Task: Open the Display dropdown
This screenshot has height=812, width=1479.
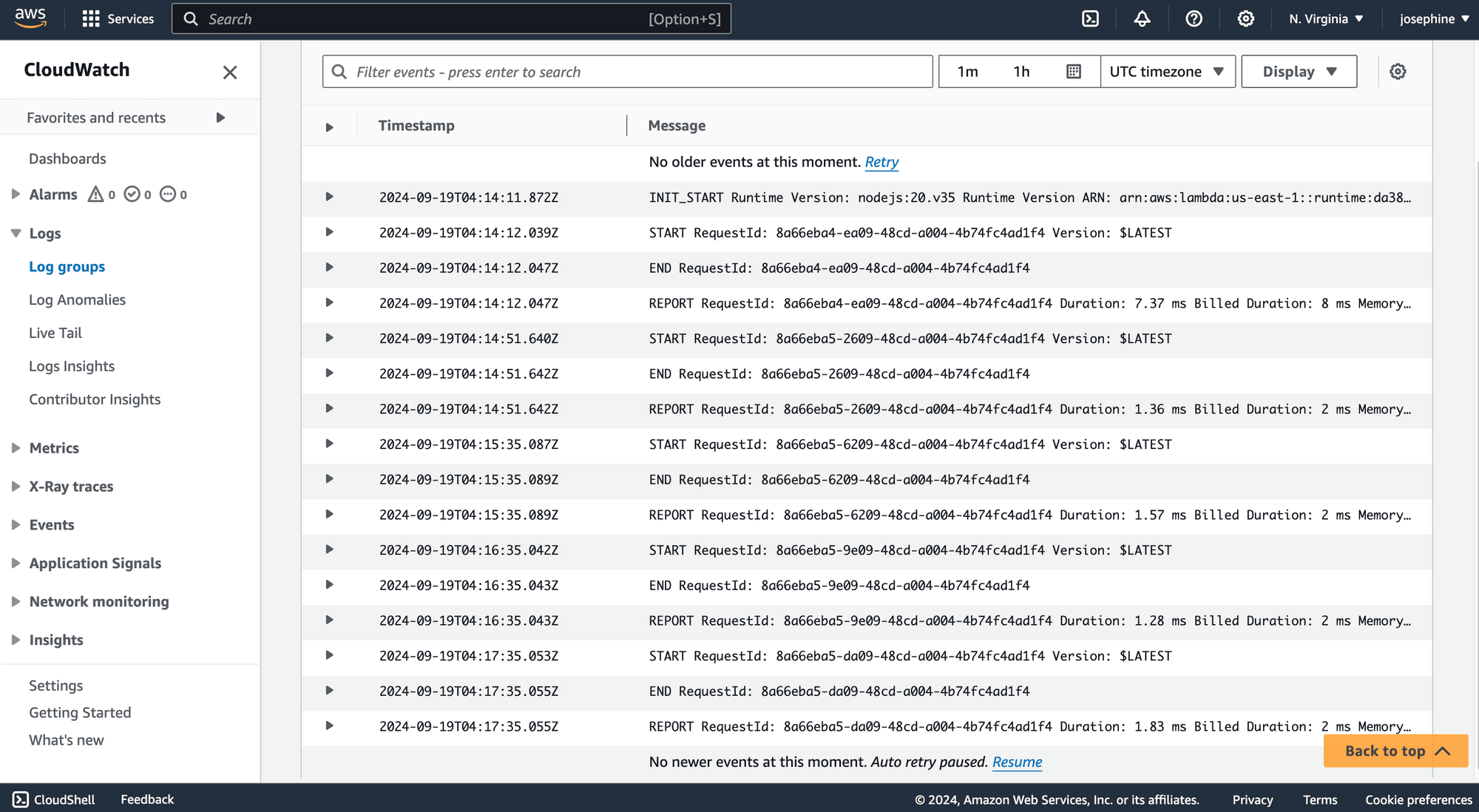Action: coord(1299,72)
